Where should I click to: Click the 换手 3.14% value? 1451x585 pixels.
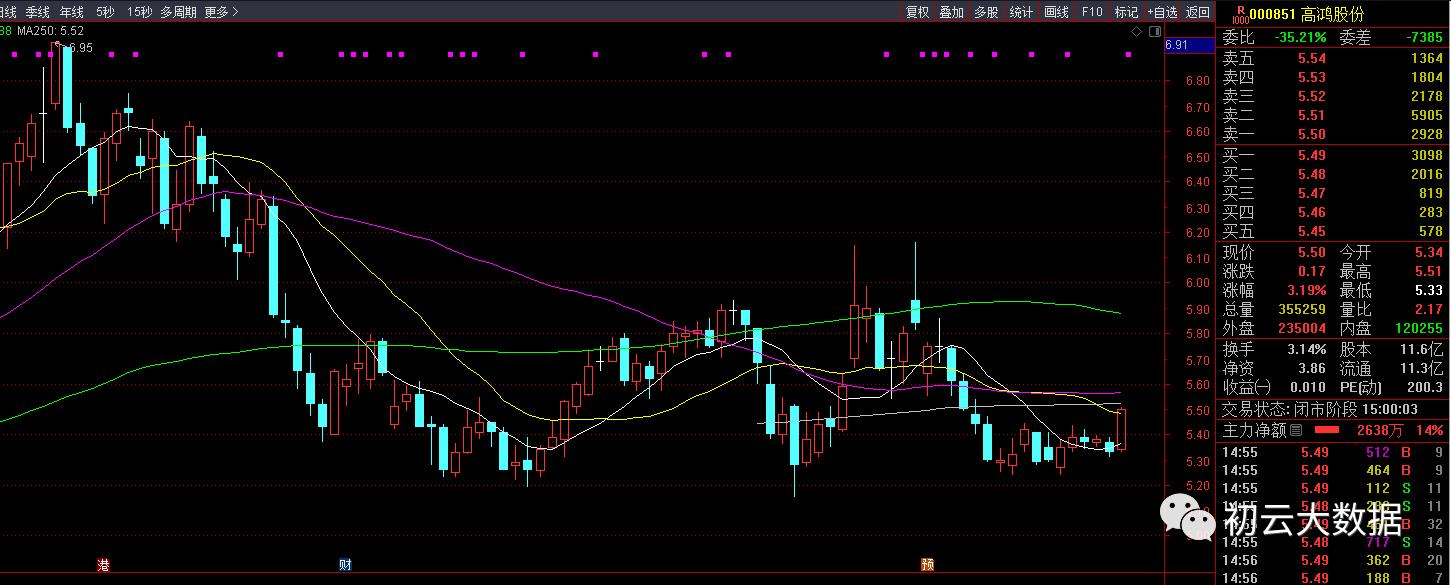coord(1305,350)
